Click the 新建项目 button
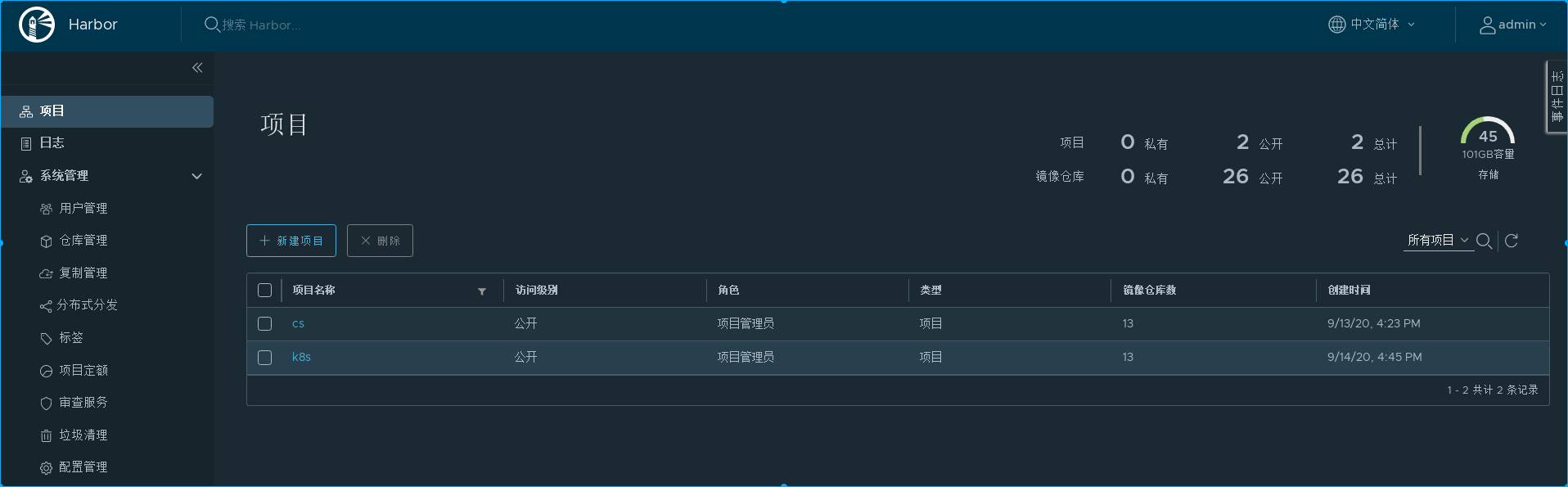The image size is (1568, 487). click(x=291, y=241)
